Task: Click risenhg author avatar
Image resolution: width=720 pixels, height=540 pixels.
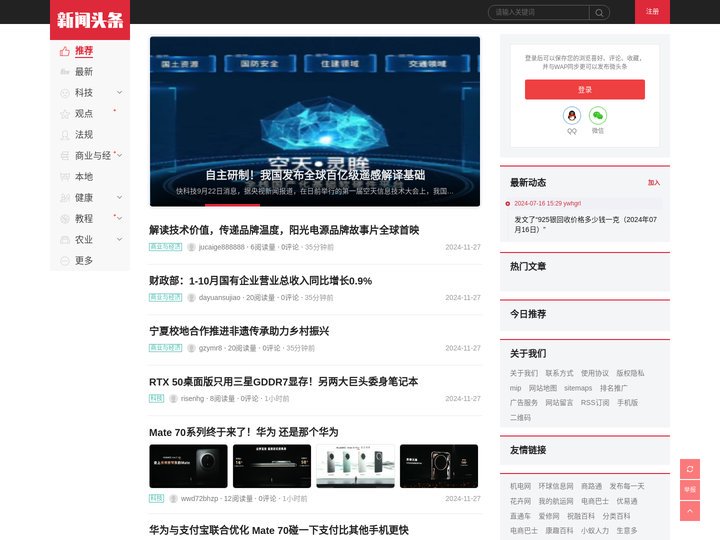Action: (x=174, y=399)
